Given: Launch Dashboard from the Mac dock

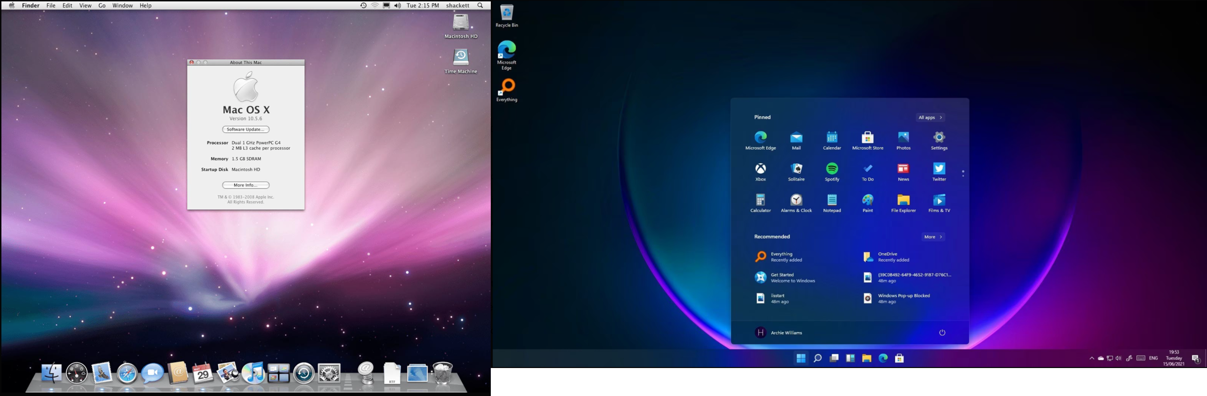Looking at the screenshot, I should click(x=77, y=374).
